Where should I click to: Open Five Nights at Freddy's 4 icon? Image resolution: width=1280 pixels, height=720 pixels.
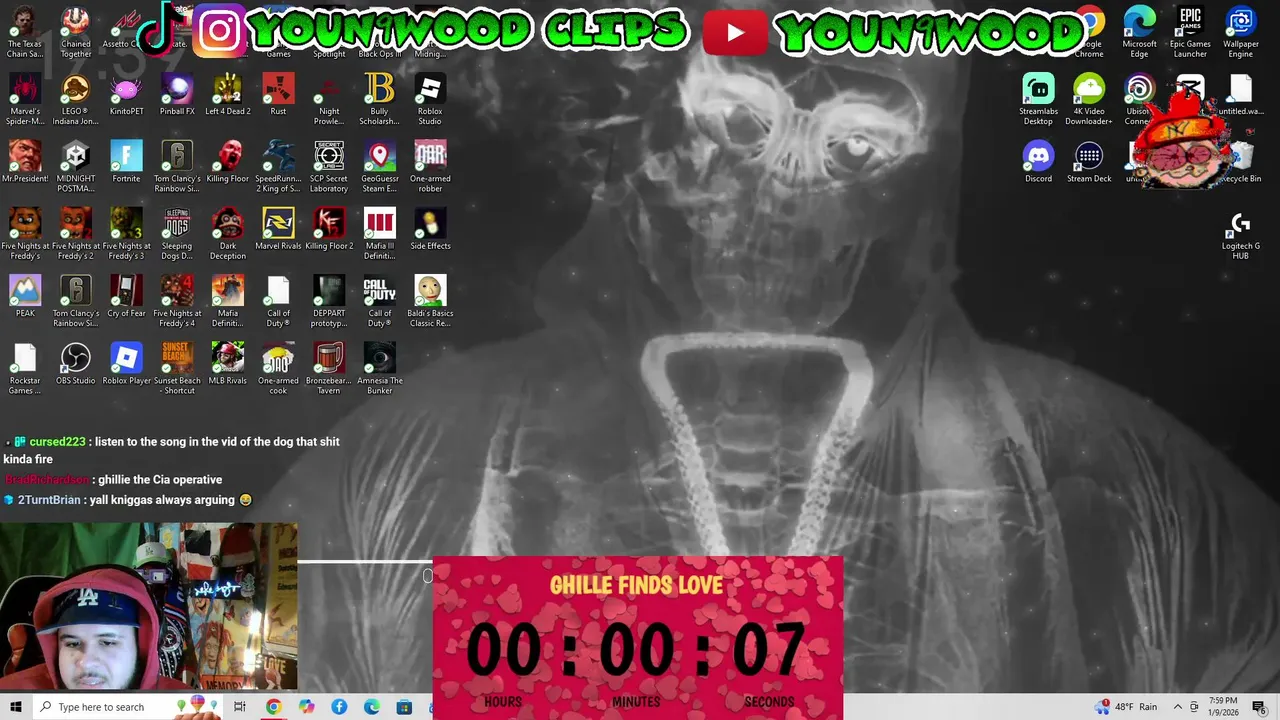click(177, 301)
